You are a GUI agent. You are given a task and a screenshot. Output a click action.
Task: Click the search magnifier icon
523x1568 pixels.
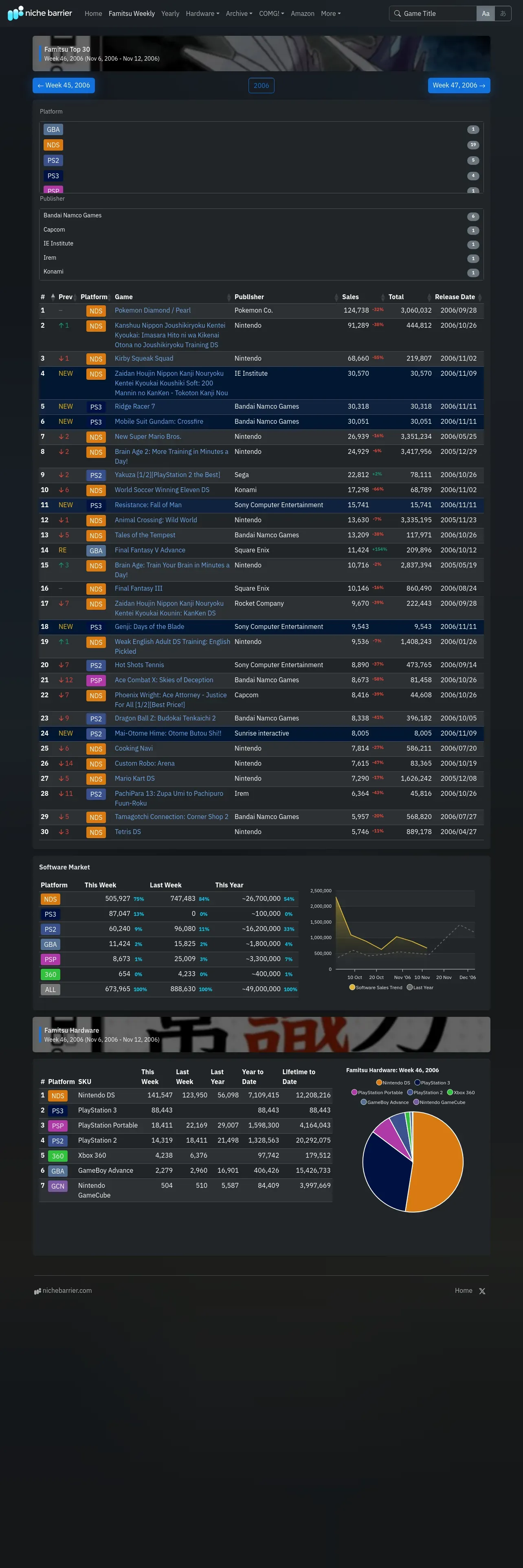(397, 13)
